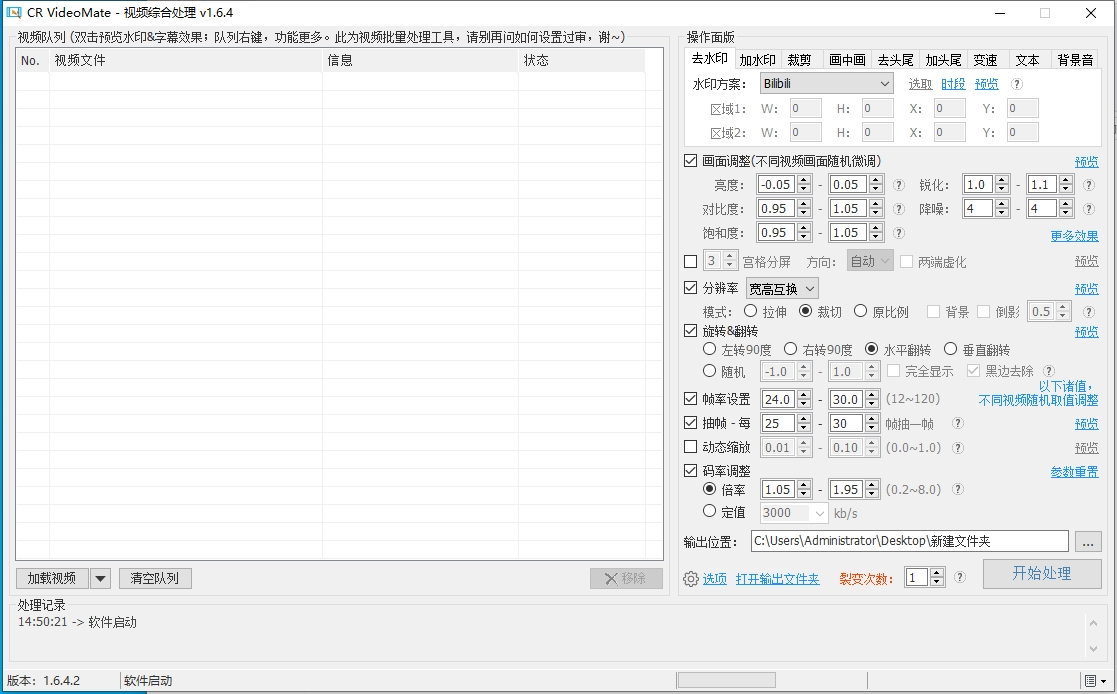The image size is (1117, 694).
Task: Select the 定值 bitrate radio button
Action: point(710,511)
